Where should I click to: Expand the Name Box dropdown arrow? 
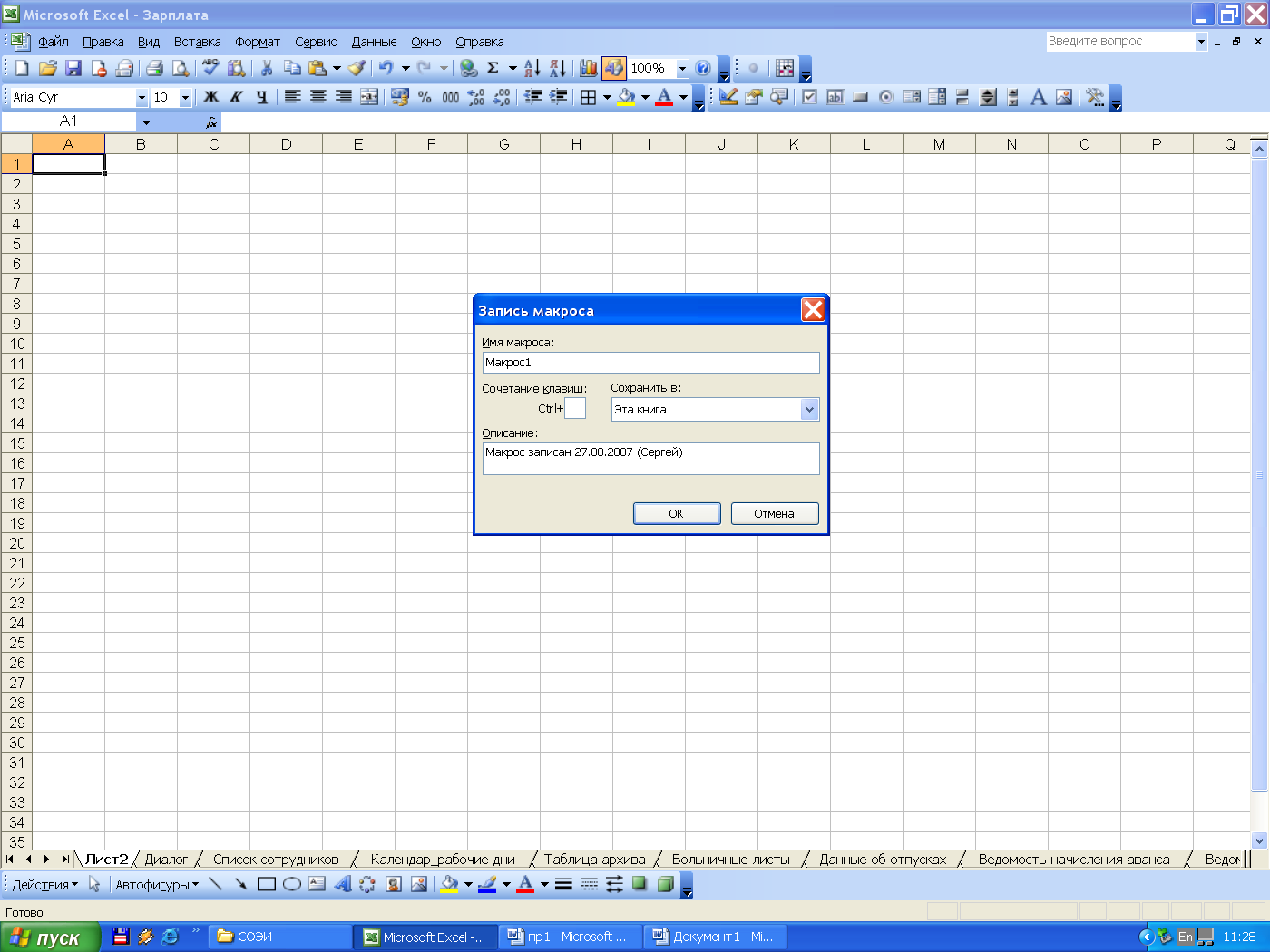click(x=146, y=122)
